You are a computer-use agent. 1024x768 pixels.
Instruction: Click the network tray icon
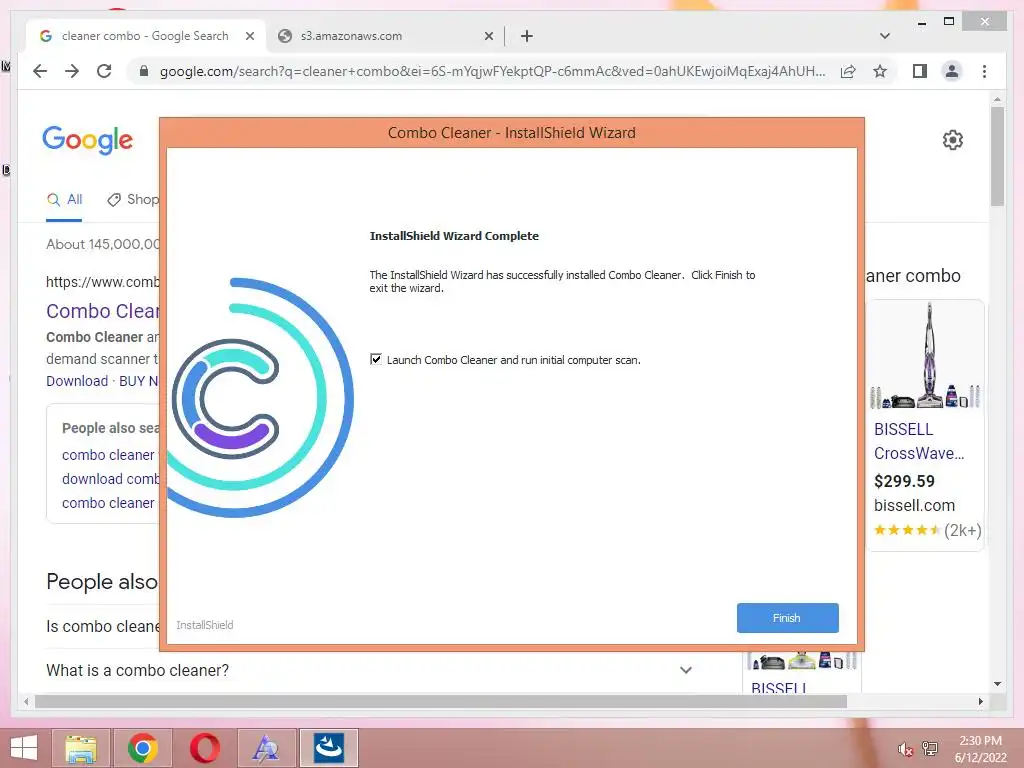930,749
